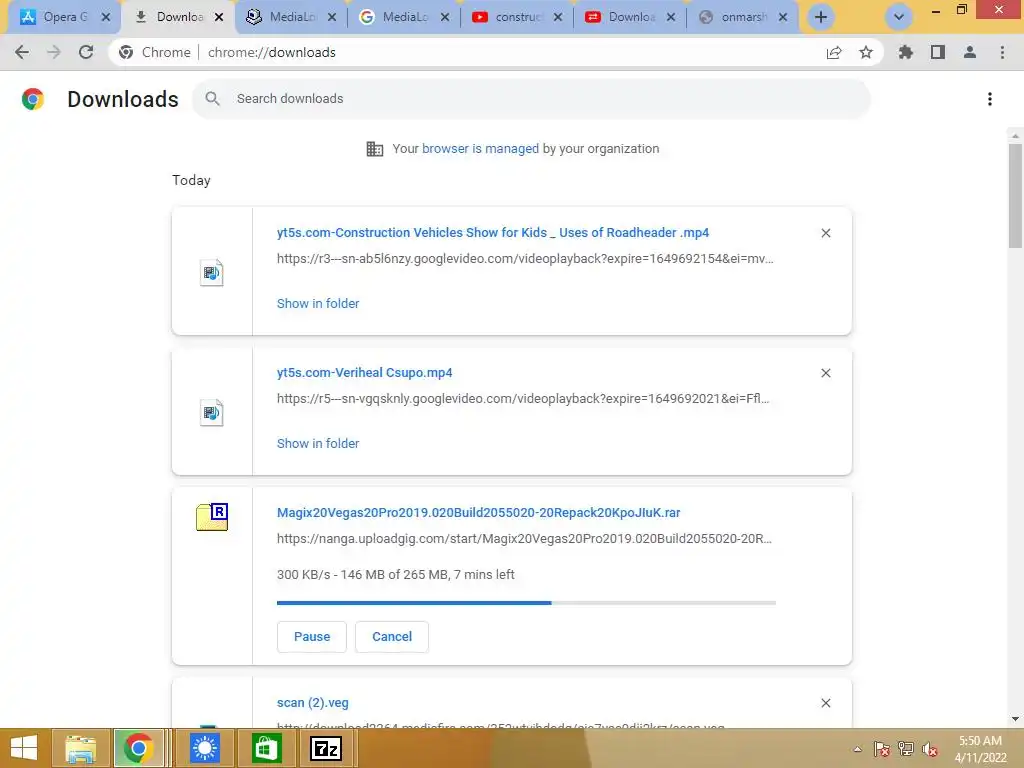Remove the Veriheal Csupo download from list
The width and height of the screenshot is (1024, 768).
pos(825,373)
